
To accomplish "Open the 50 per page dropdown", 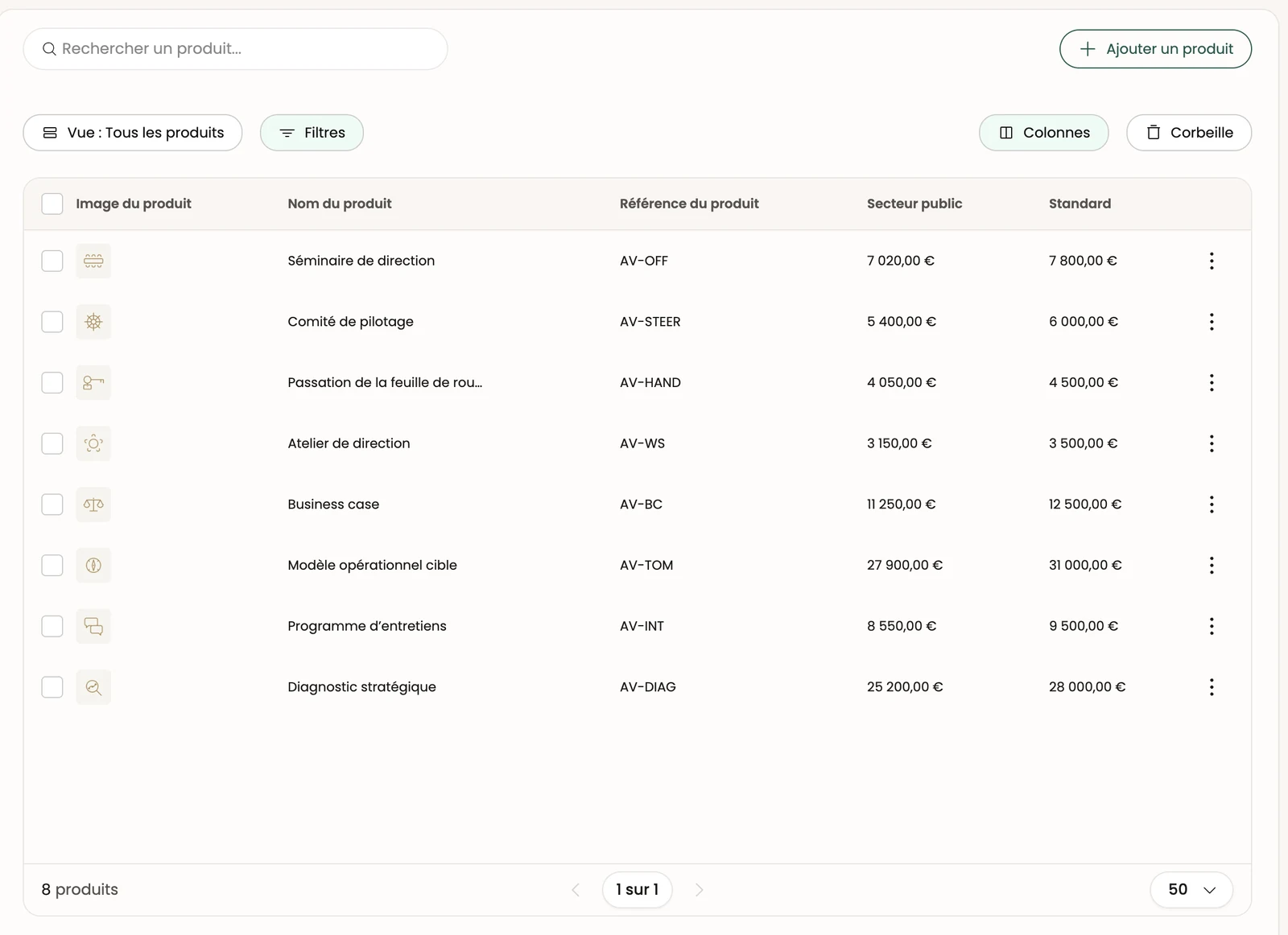I will click(x=1191, y=890).
